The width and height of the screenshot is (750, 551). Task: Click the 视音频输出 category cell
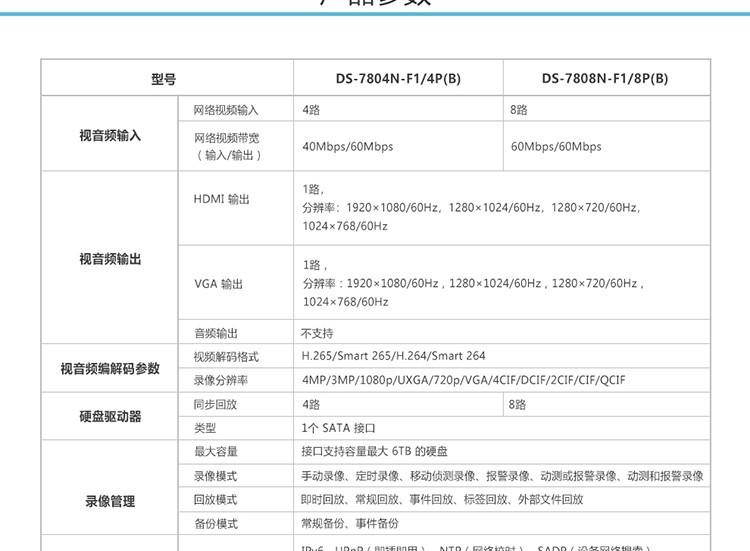[110, 259]
